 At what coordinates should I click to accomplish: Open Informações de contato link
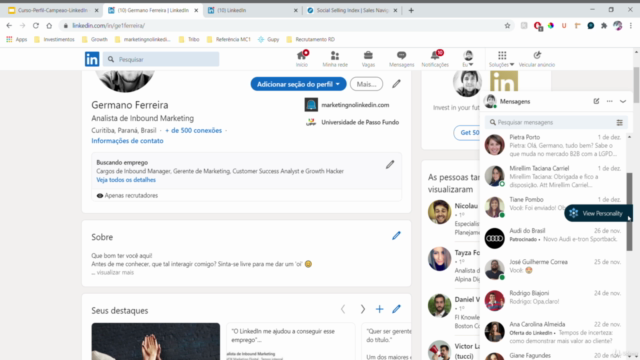pyautogui.click(x=127, y=141)
